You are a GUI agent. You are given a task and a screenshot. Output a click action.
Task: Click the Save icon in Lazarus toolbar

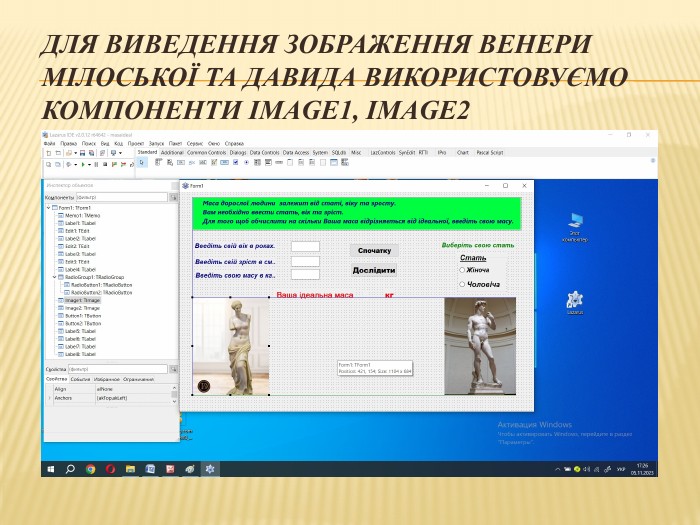coord(82,153)
